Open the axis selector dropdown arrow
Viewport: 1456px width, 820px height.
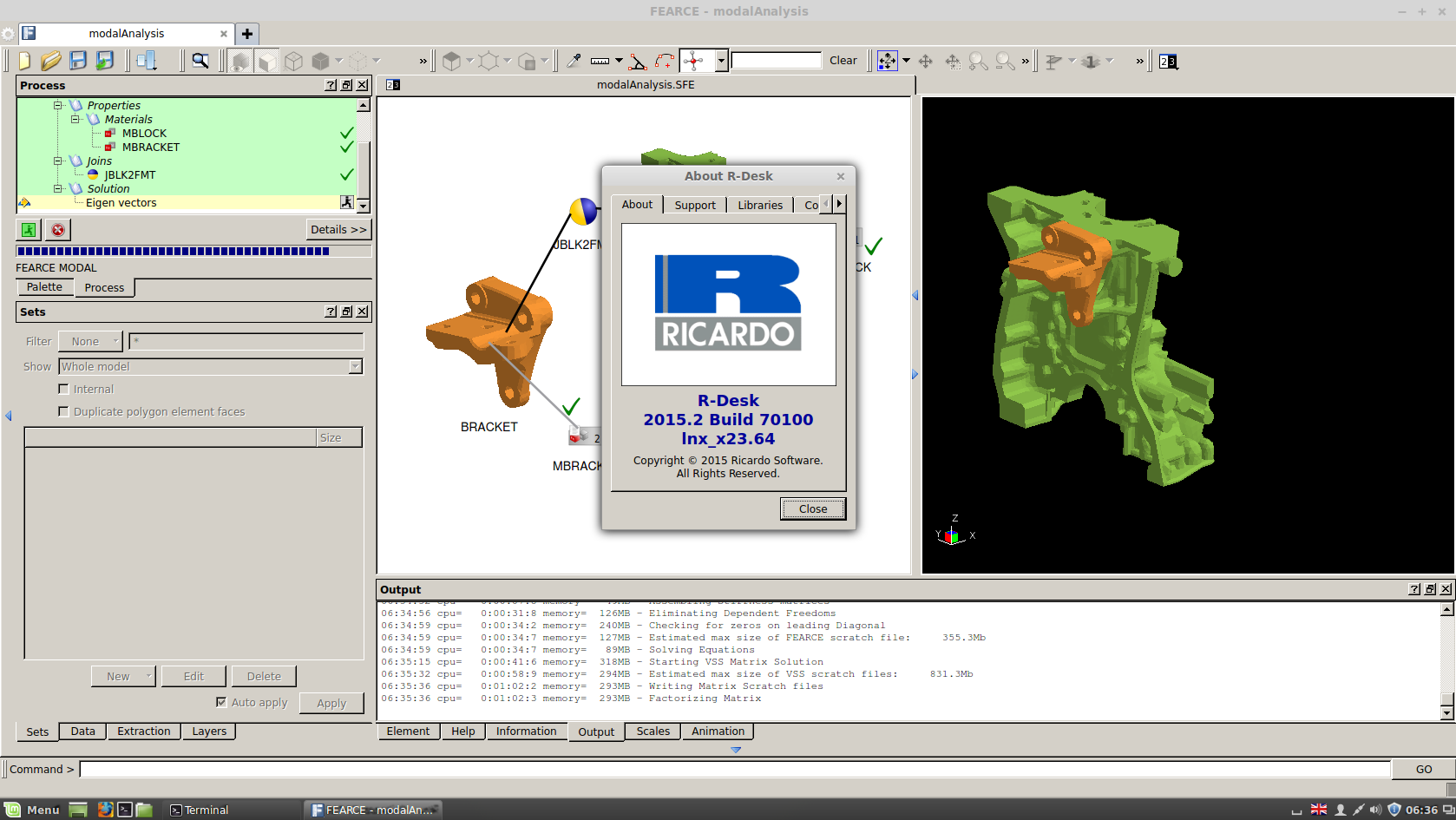721,61
